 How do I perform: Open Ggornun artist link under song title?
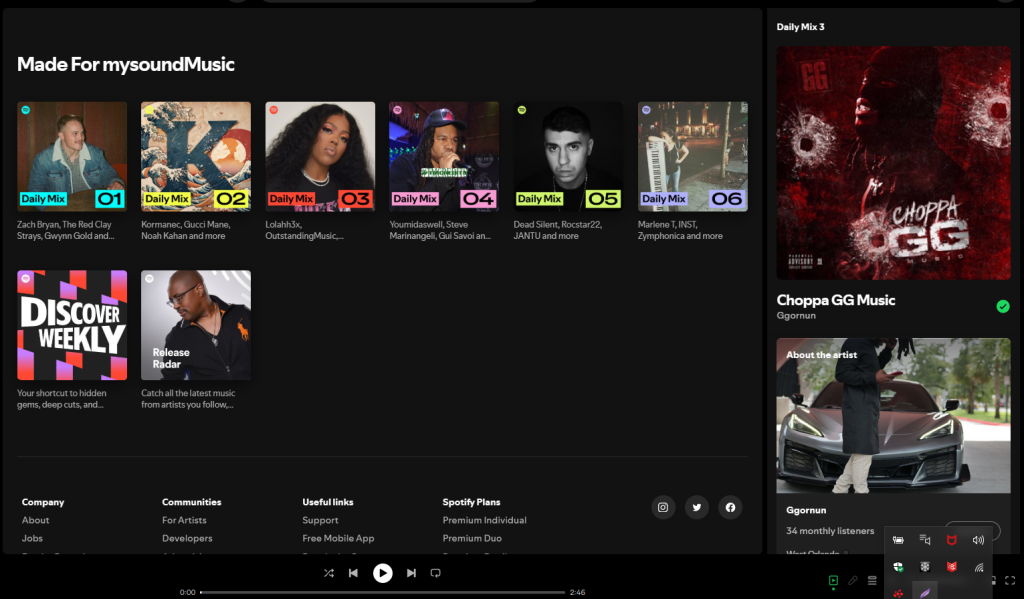[796, 316]
